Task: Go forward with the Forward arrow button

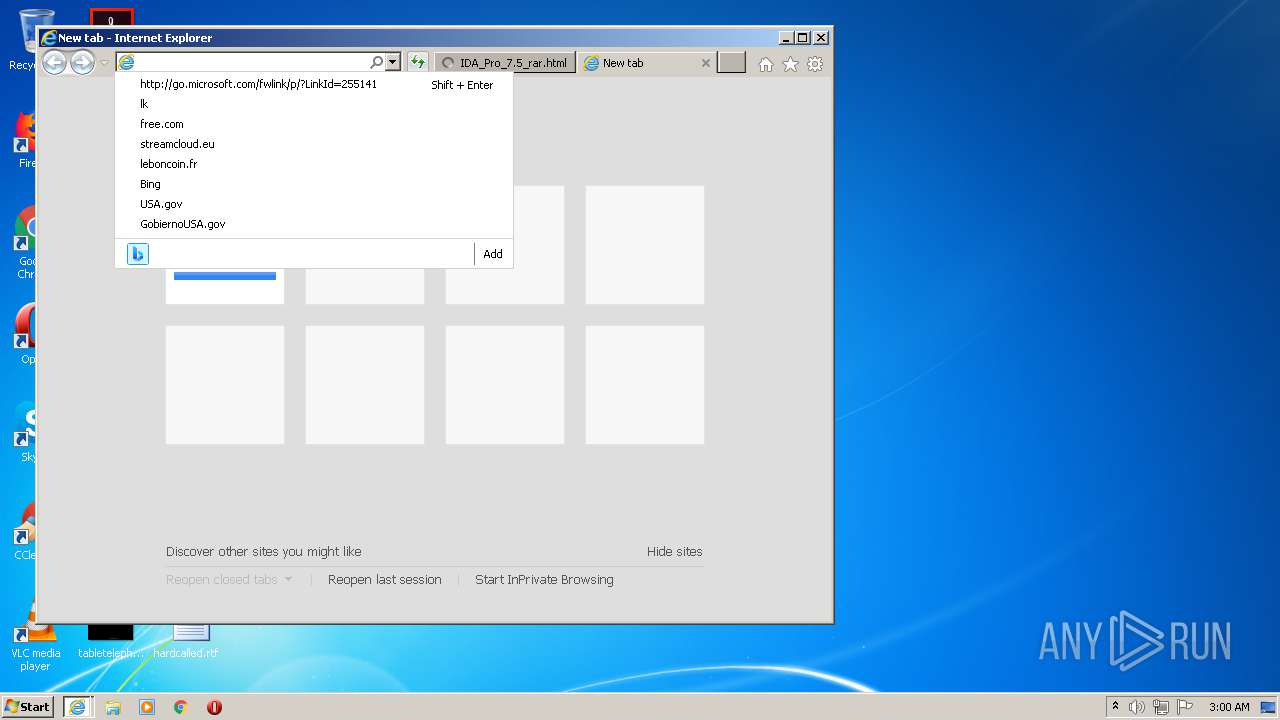Action: tap(82, 63)
